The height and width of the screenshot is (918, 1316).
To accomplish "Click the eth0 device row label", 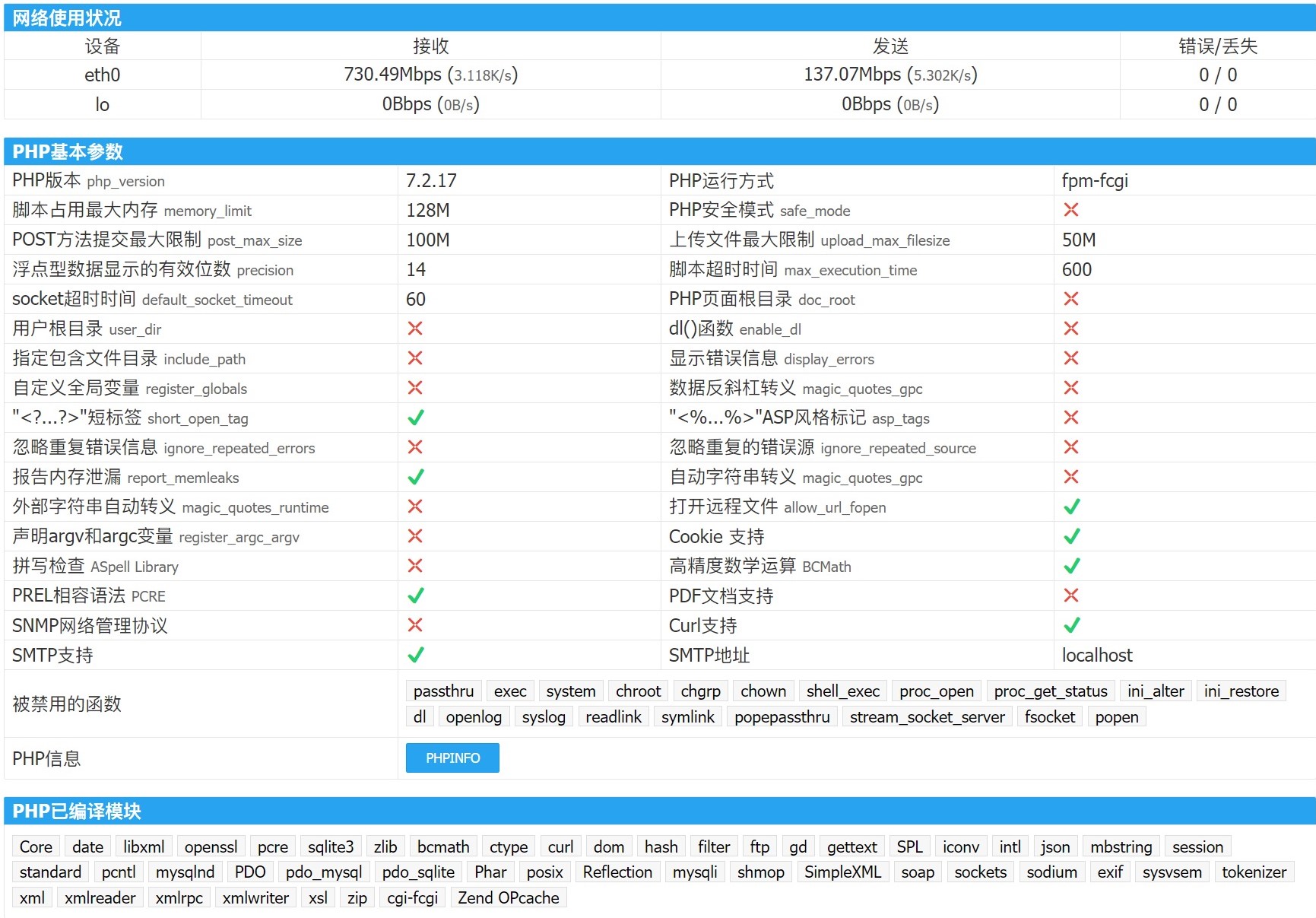I will pyautogui.click(x=102, y=75).
